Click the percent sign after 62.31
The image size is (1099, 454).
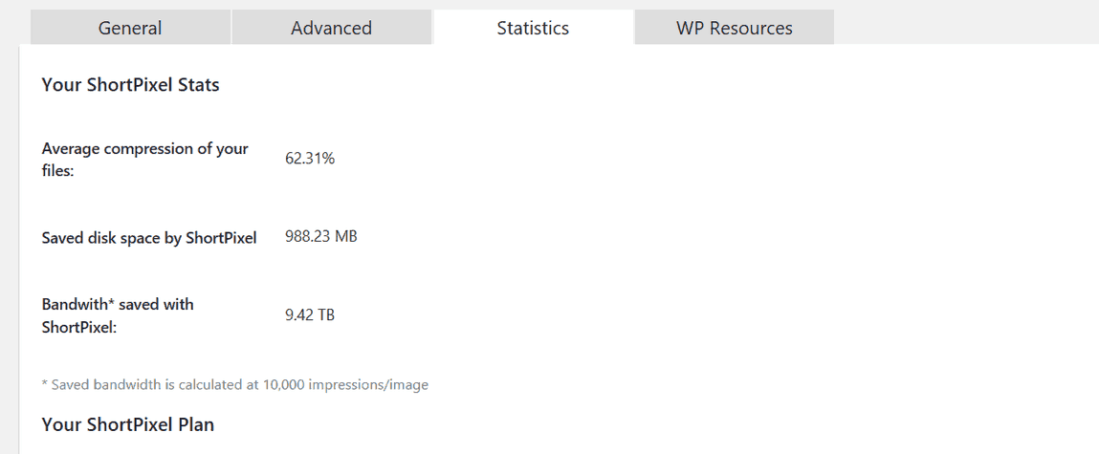[328, 158]
